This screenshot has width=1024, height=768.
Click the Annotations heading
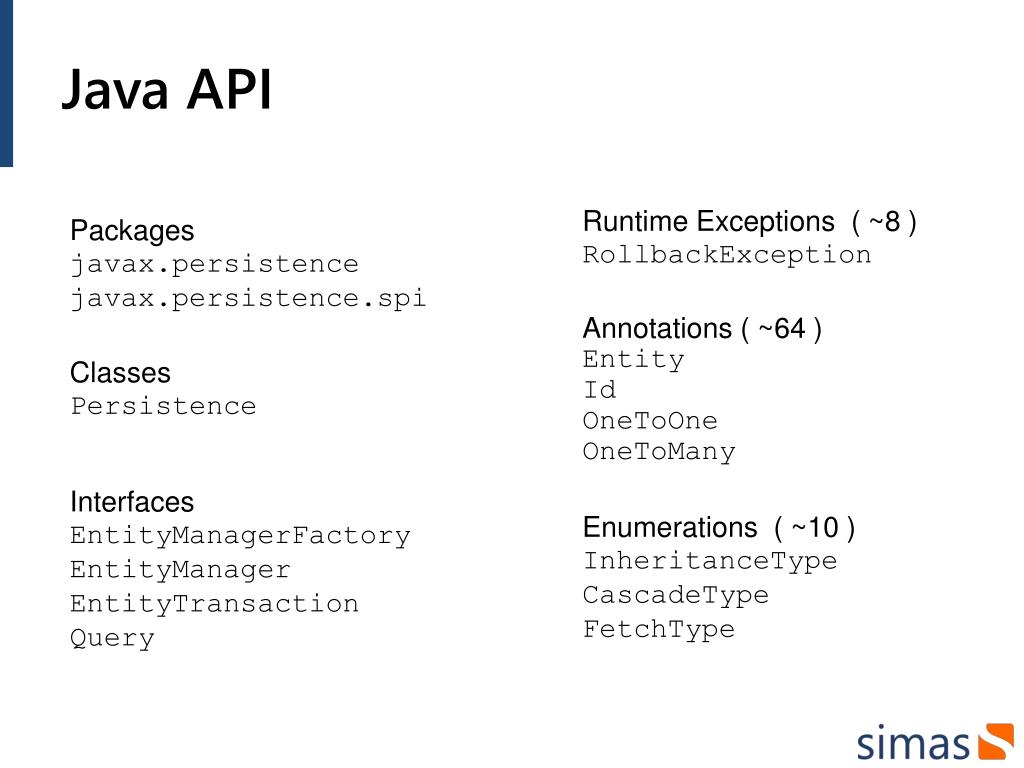(702, 328)
